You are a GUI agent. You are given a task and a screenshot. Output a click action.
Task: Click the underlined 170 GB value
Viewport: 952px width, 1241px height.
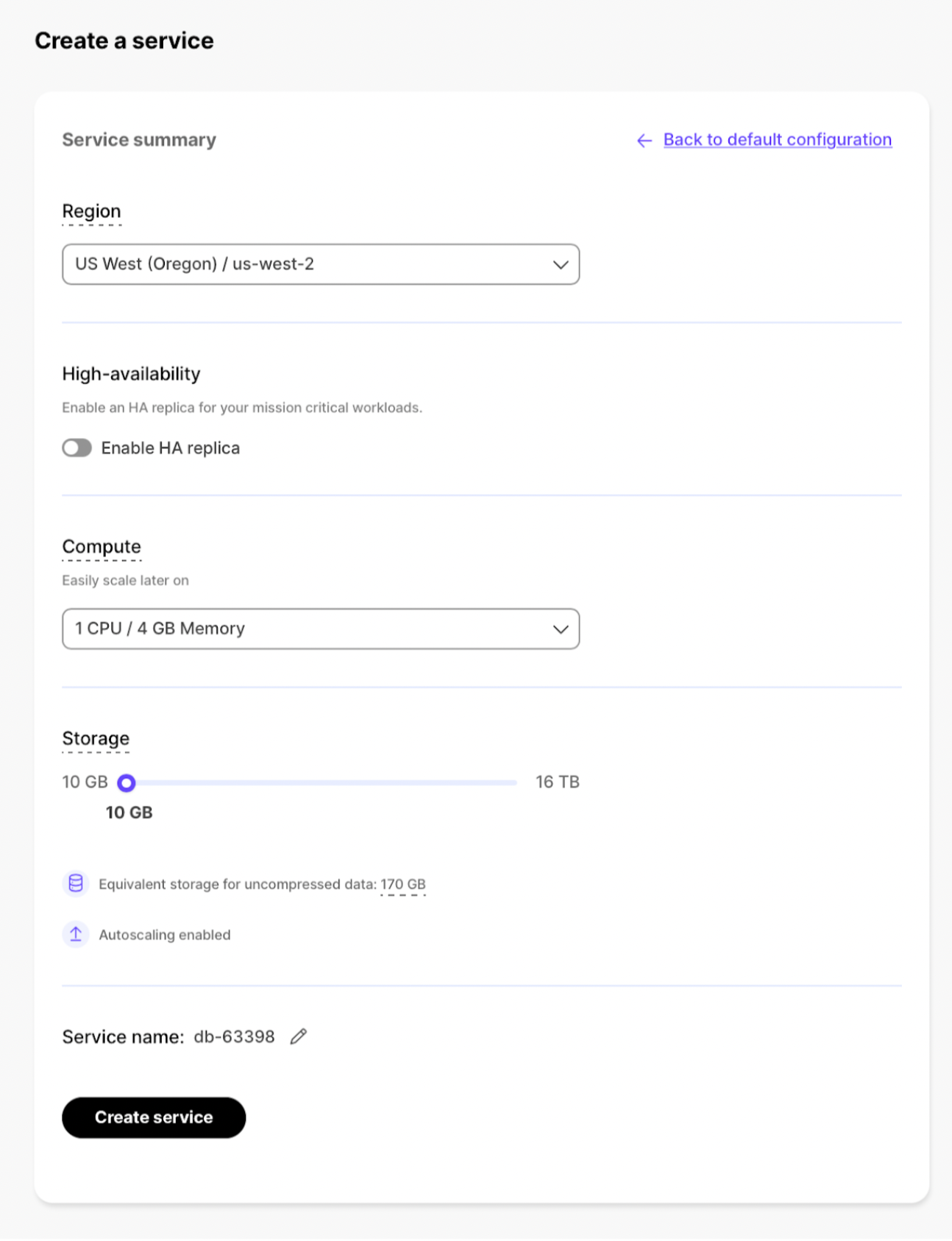tap(402, 884)
